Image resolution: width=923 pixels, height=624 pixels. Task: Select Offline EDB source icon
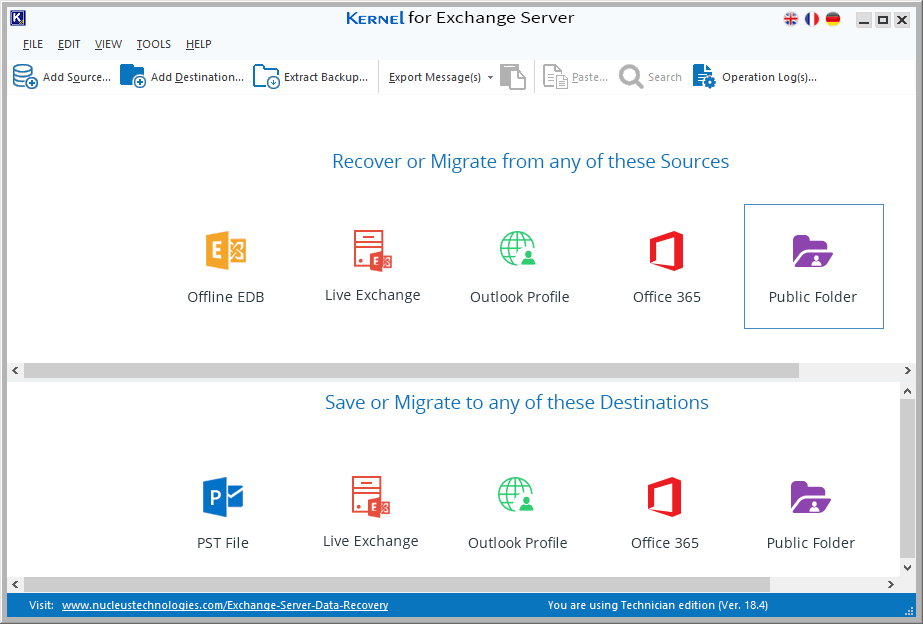(226, 251)
